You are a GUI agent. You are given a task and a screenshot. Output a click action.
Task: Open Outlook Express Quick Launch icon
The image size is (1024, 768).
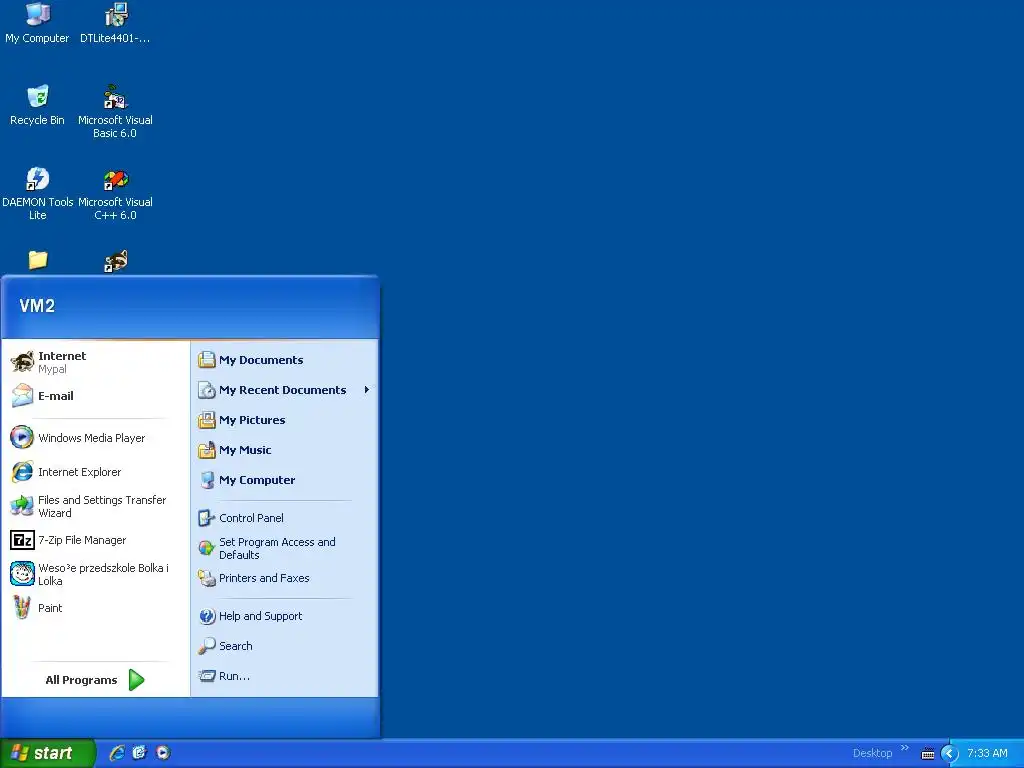pyautogui.click(x=140, y=753)
